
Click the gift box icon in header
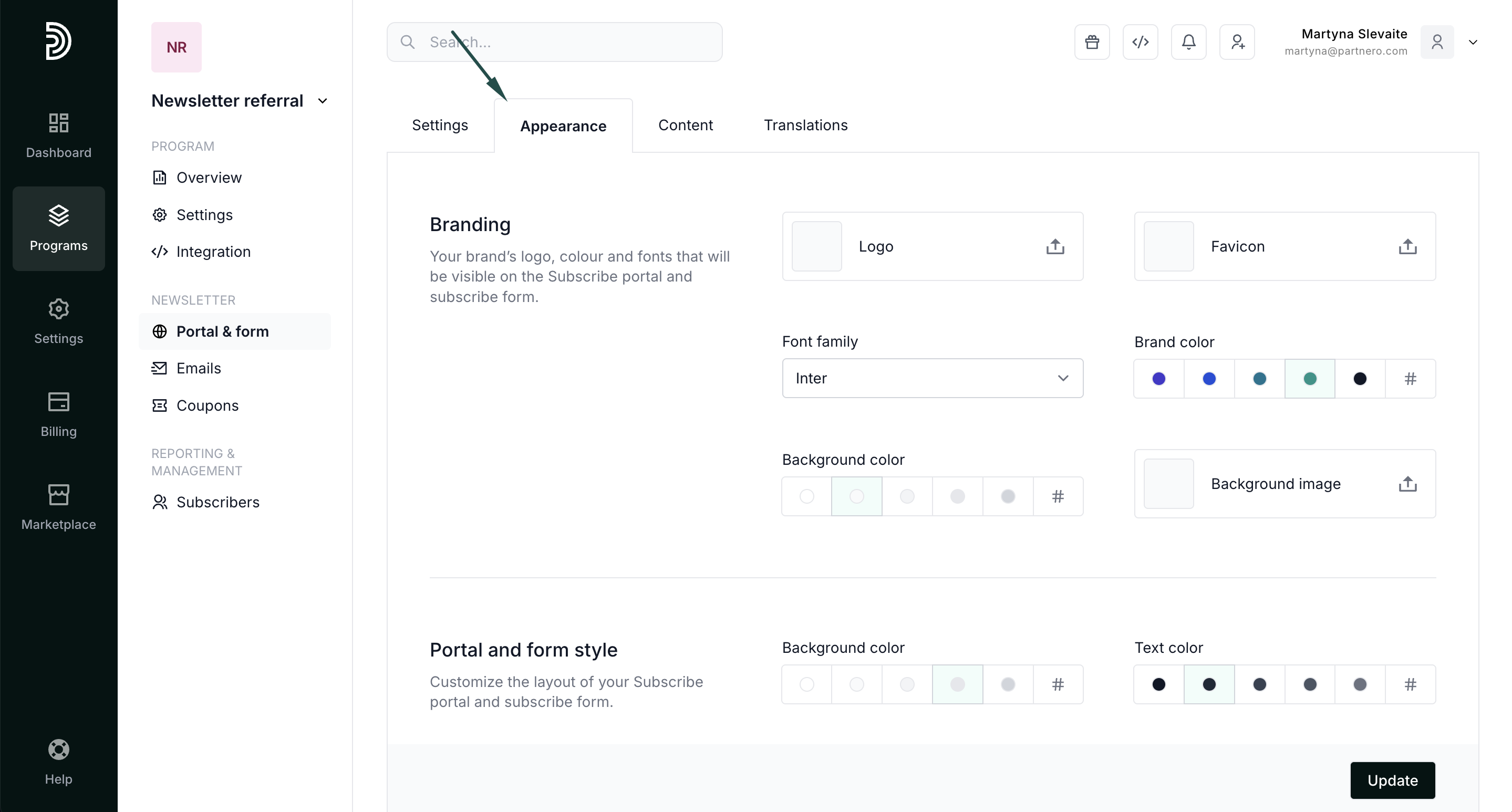[x=1092, y=42]
